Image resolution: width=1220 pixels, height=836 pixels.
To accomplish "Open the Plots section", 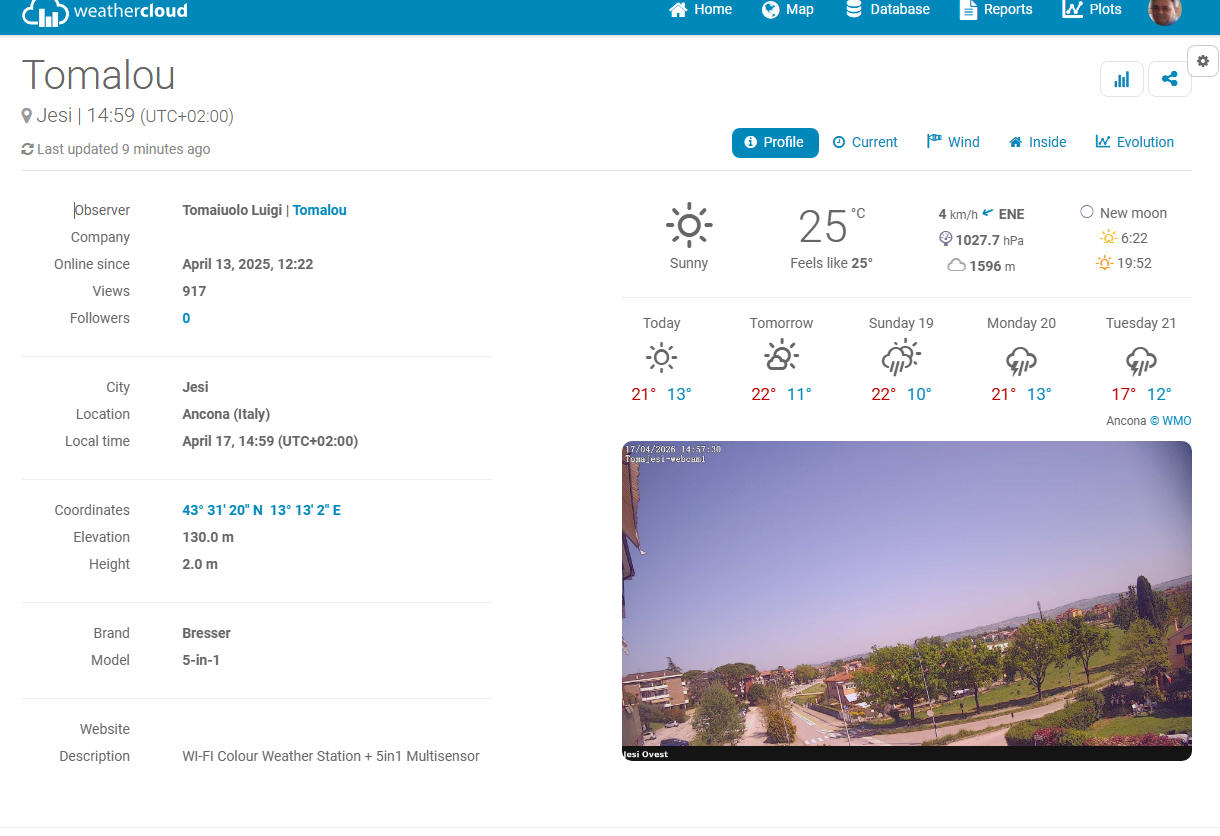I will 1092,10.
